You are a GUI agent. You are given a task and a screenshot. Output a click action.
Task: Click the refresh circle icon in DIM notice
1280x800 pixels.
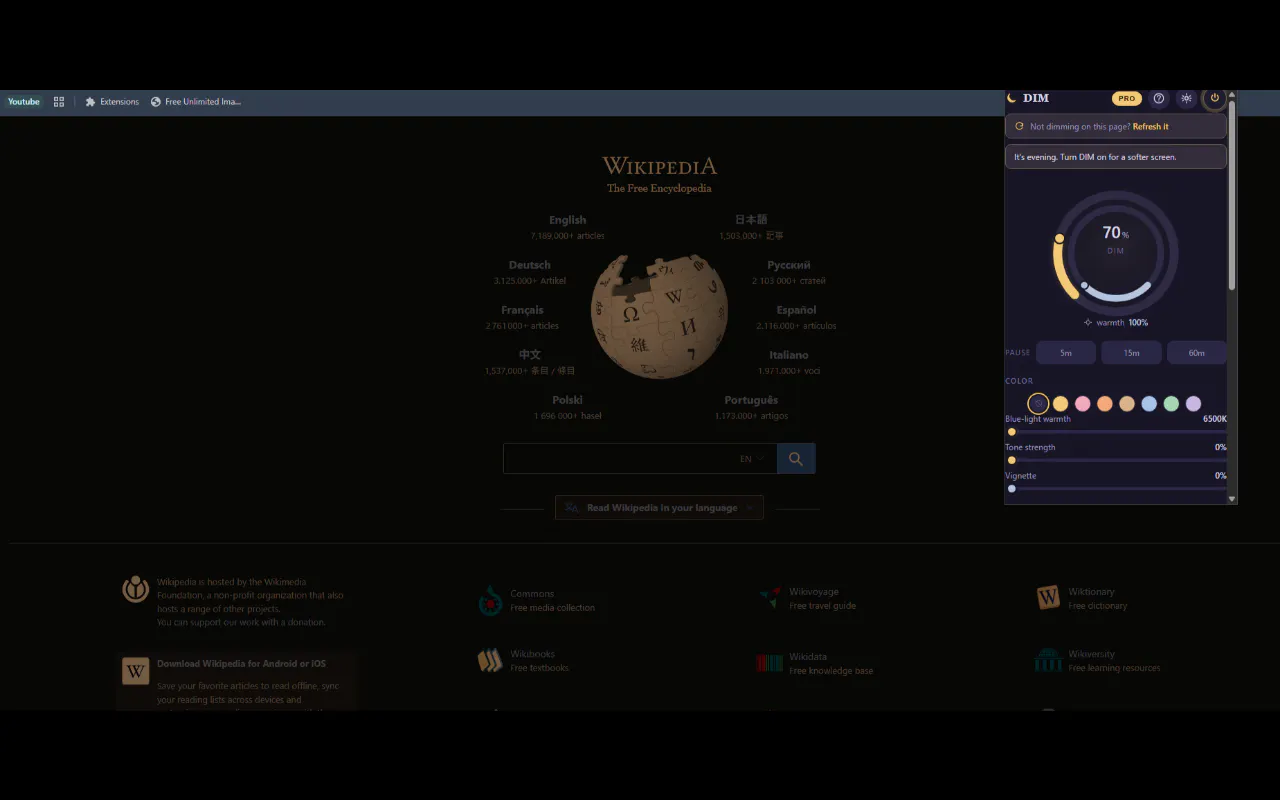[1019, 127]
